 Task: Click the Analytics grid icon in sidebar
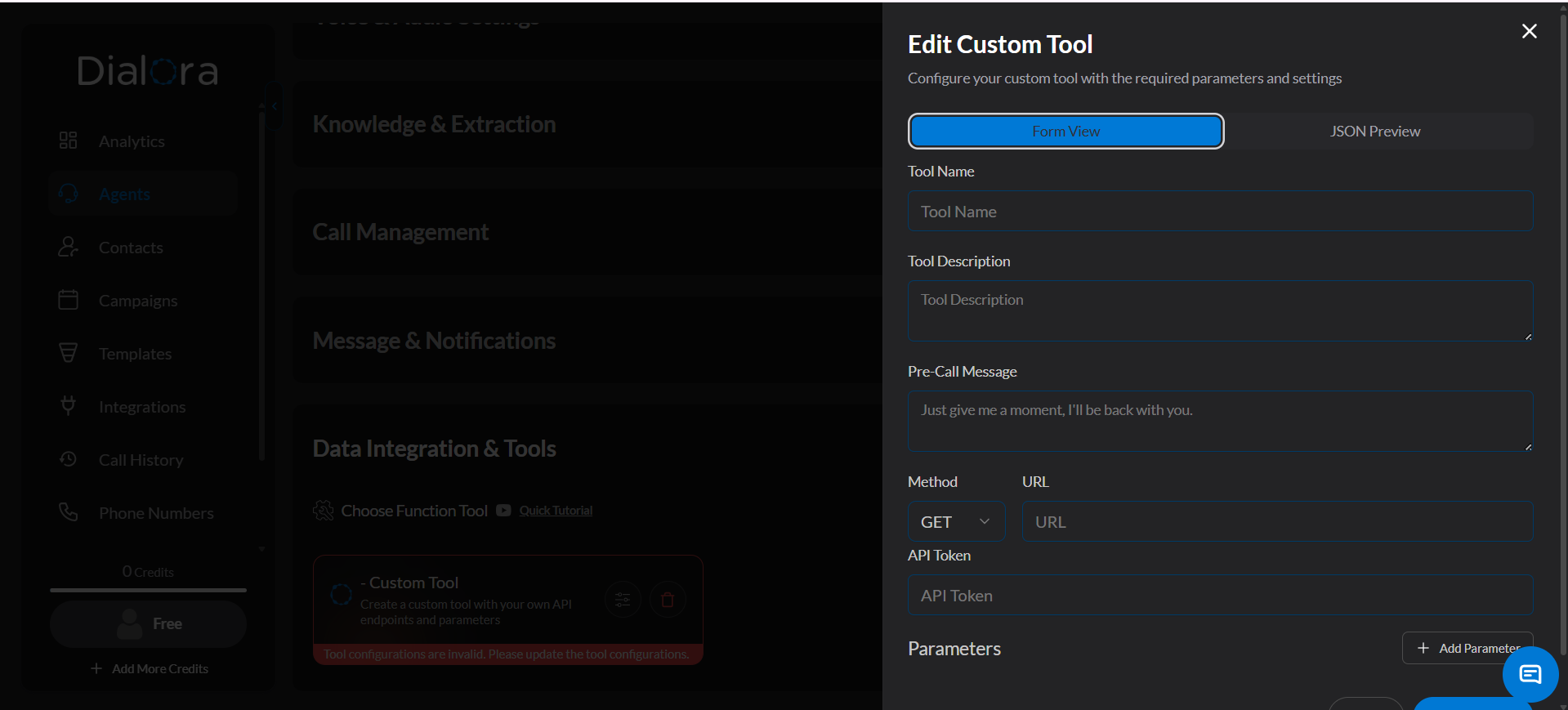pos(68,141)
